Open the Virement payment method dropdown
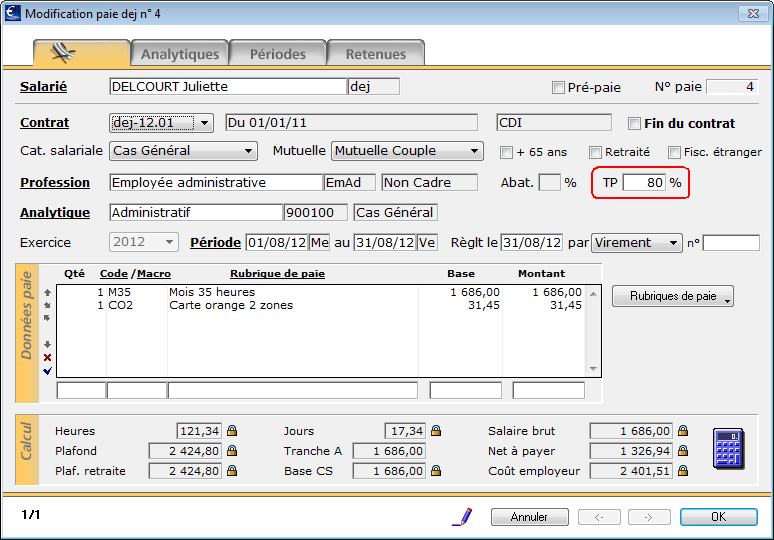This screenshot has width=774, height=540. (x=637, y=242)
